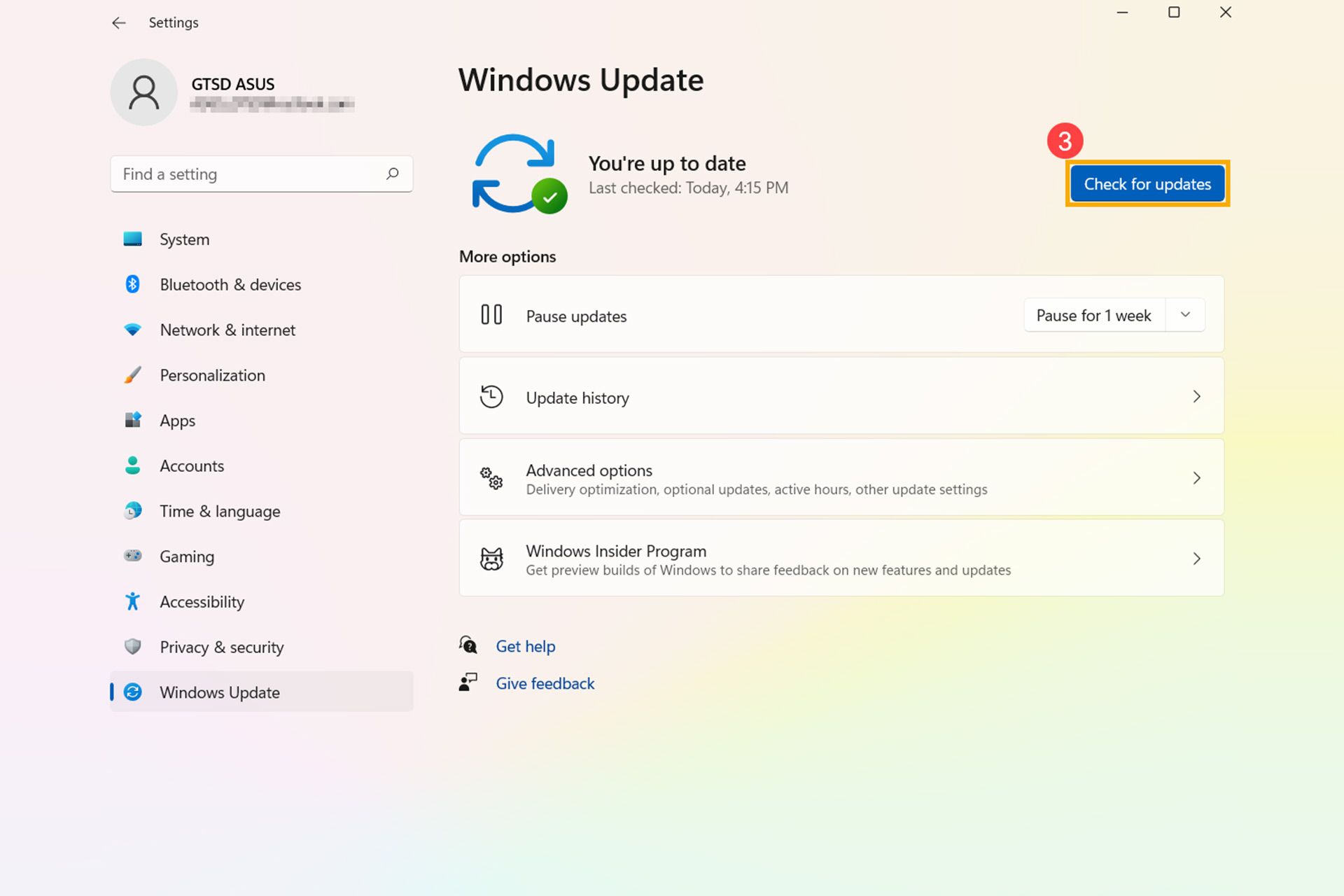Click the Privacy & security shield icon
This screenshot has width=1344, height=896.
[133, 647]
